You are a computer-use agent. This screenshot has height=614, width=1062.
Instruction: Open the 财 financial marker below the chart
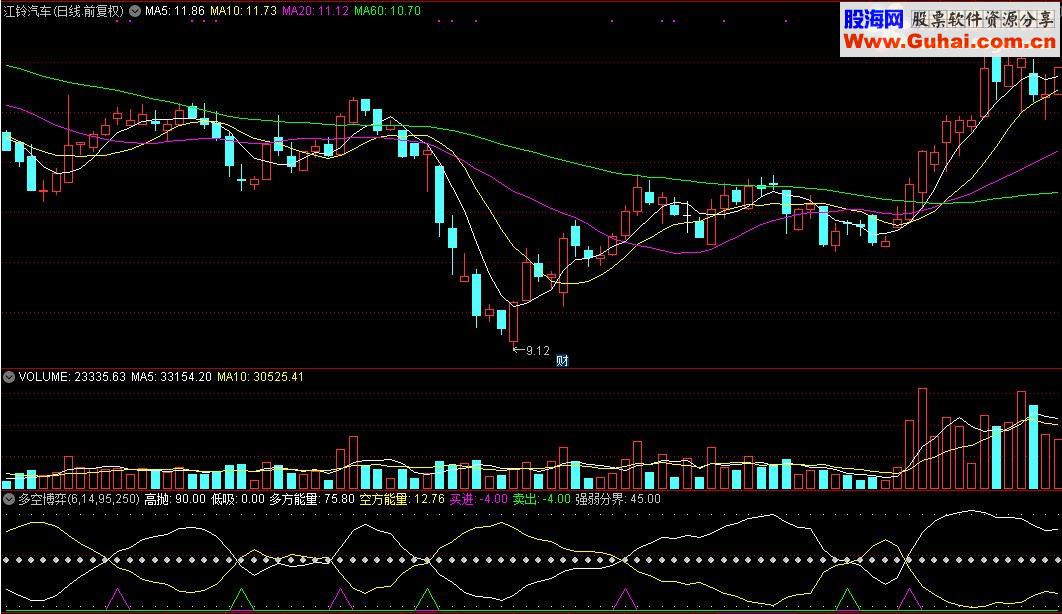tap(562, 361)
